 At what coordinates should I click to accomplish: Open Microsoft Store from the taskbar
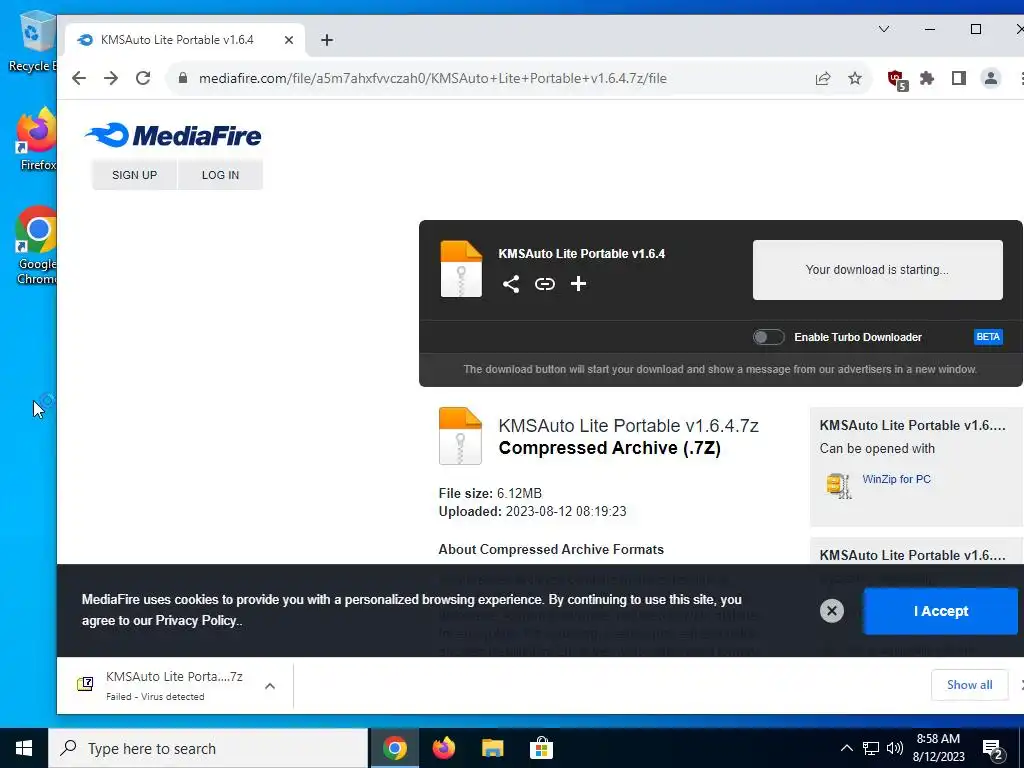pos(541,748)
